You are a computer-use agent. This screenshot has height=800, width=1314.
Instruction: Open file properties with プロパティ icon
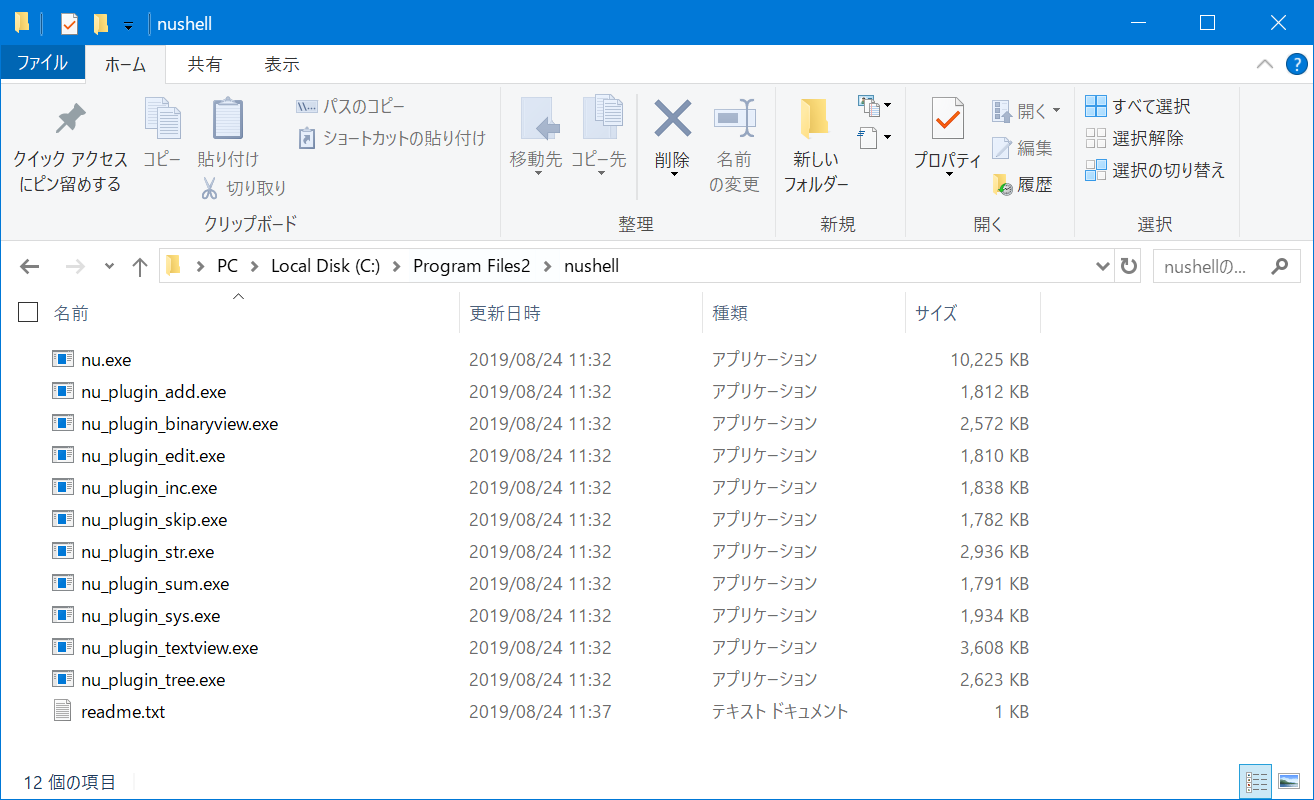tap(946, 130)
